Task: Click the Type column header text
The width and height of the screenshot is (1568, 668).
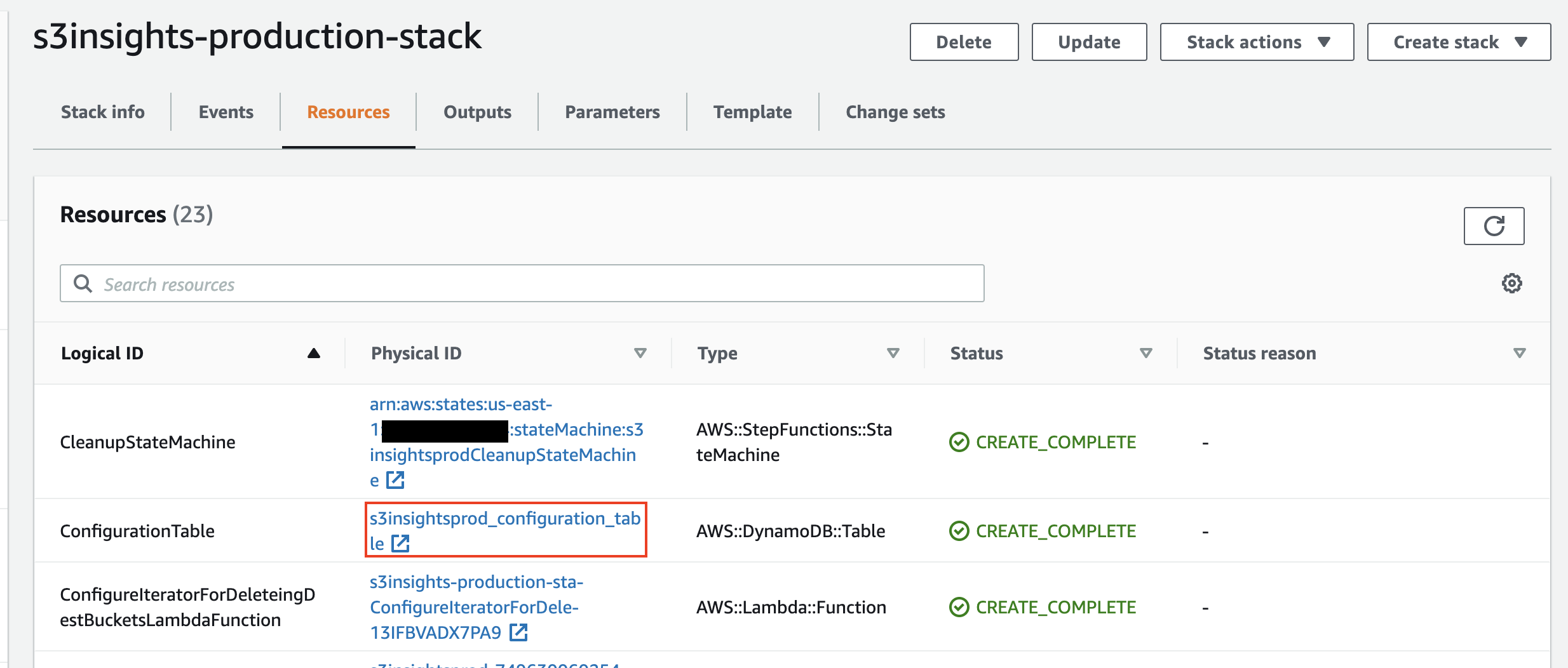Action: coord(717,353)
